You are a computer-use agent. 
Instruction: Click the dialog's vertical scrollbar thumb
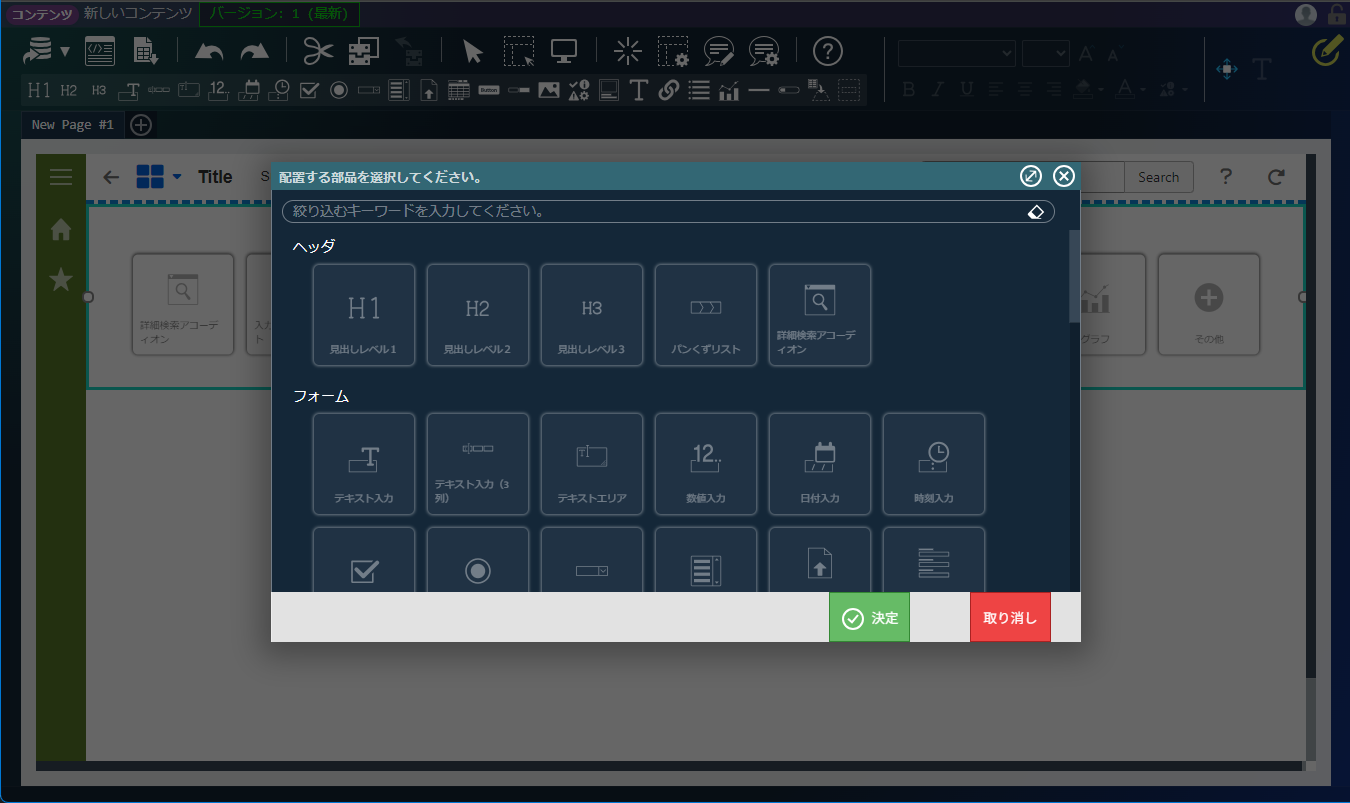(1075, 276)
